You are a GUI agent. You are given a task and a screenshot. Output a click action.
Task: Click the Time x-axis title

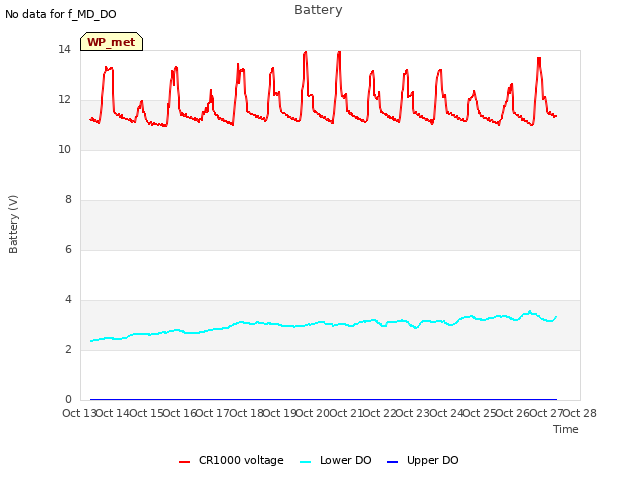coord(566,429)
